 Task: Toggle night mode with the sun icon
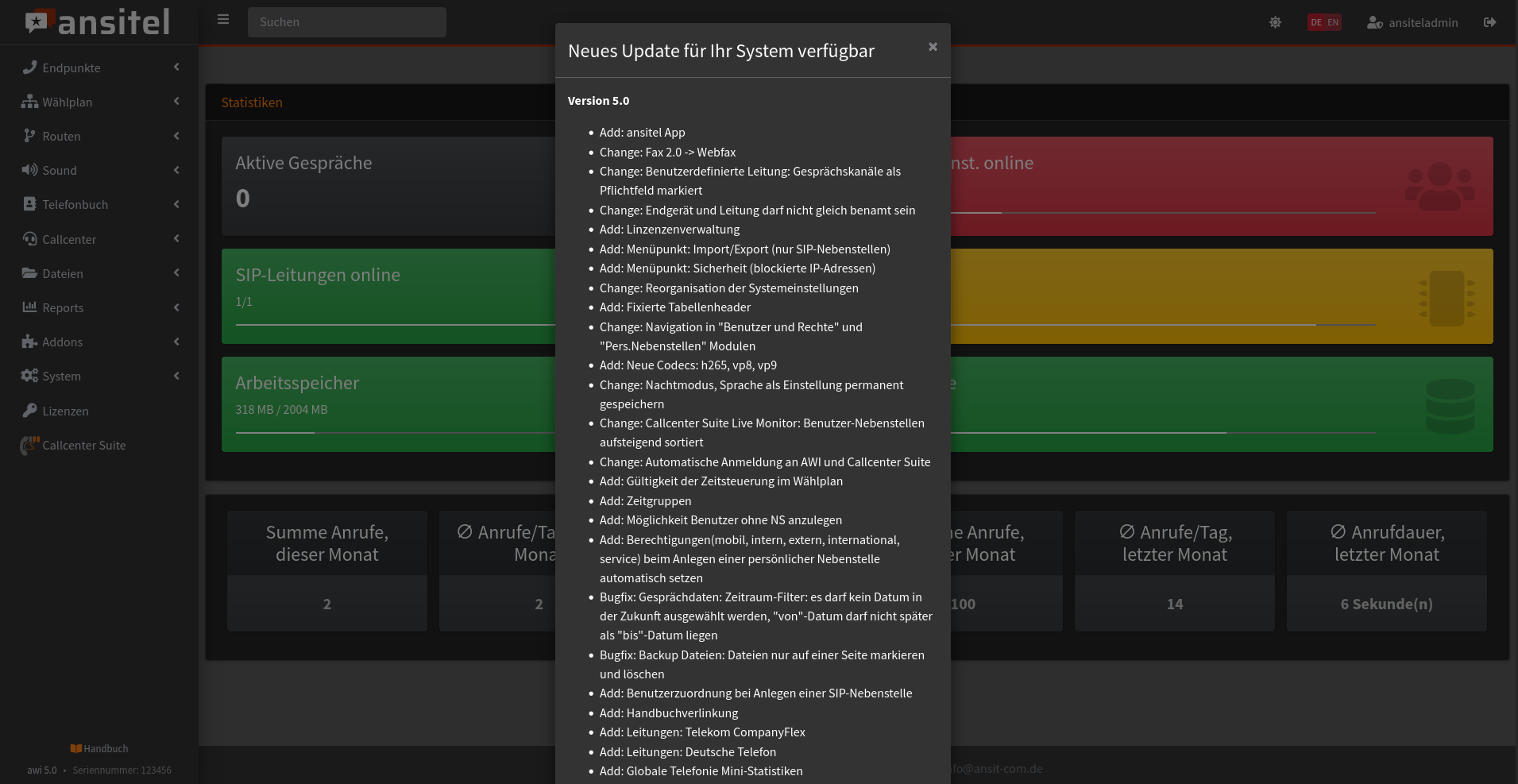tap(1275, 22)
